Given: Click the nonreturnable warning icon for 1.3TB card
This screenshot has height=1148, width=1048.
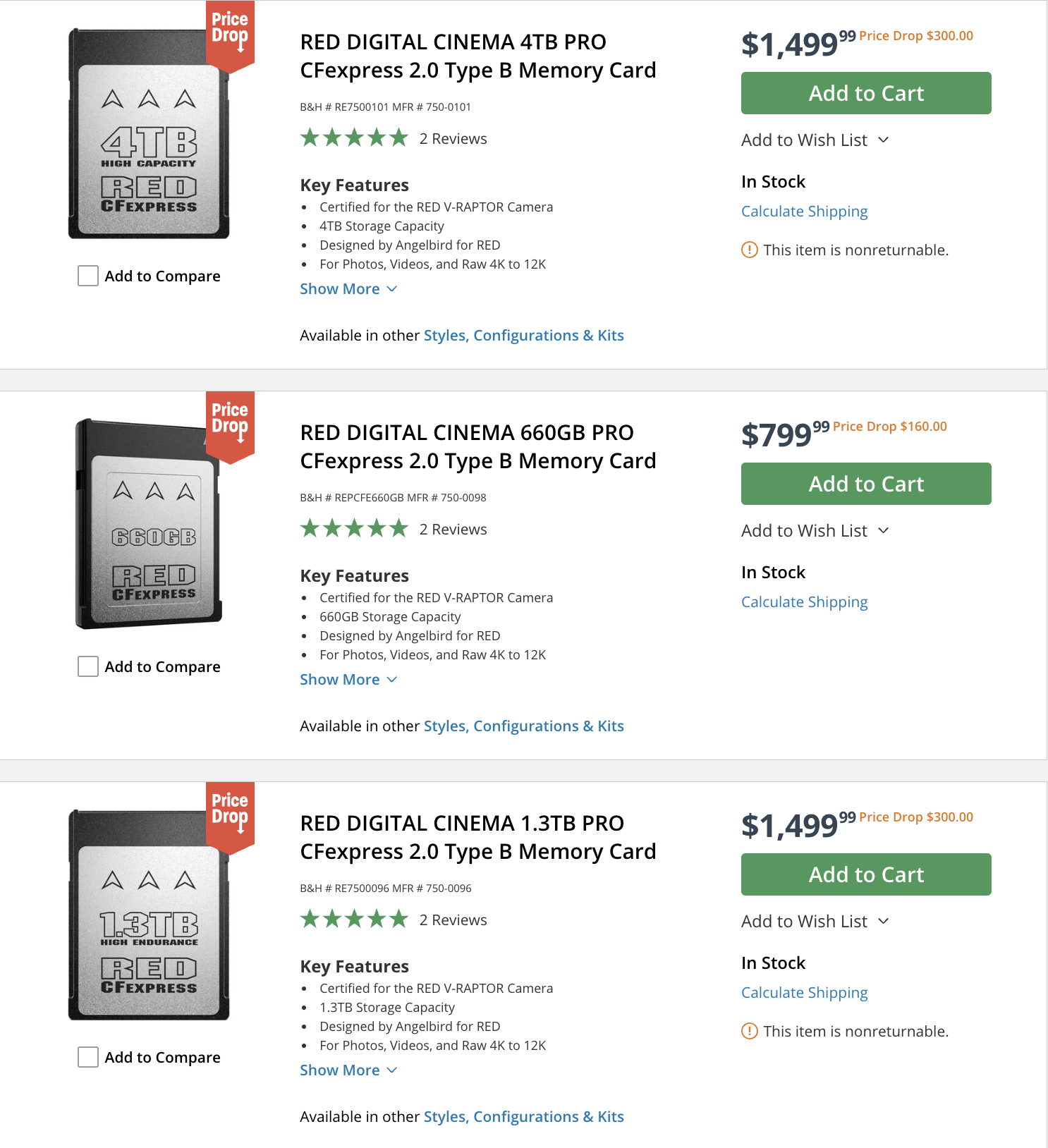Looking at the screenshot, I should pos(750,1031).
